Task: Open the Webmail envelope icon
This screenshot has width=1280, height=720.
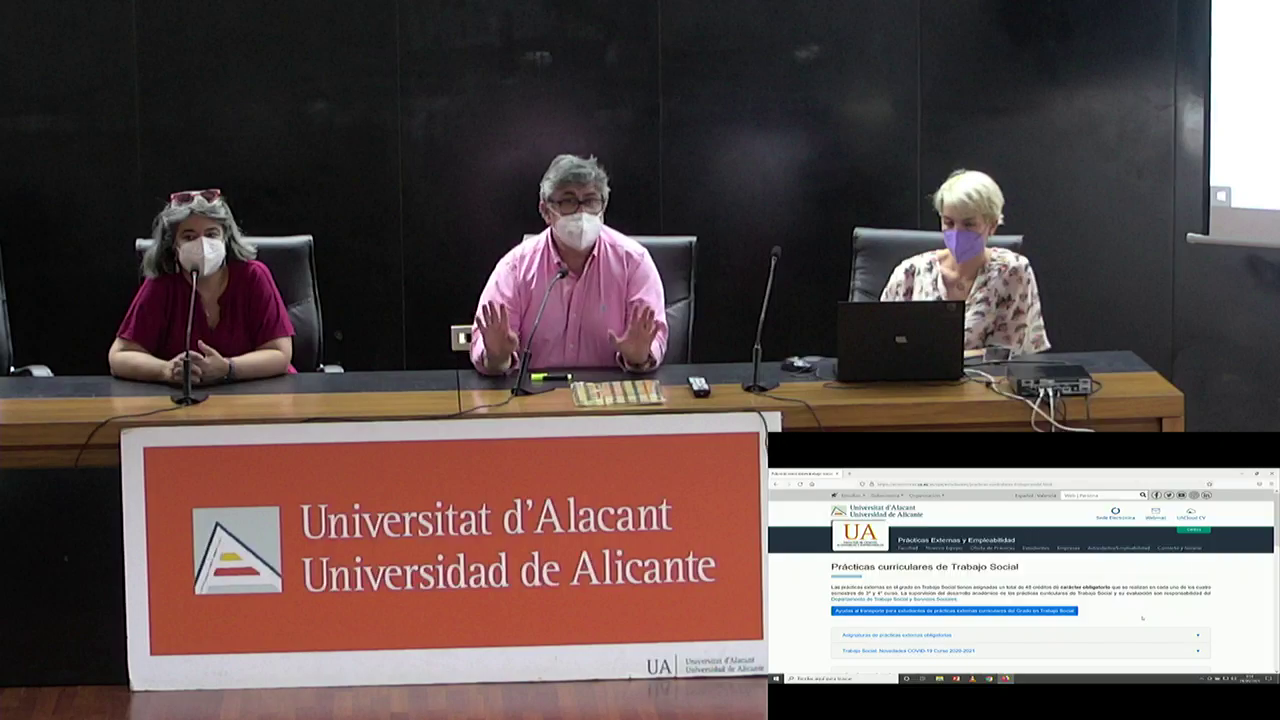Action: coord(1155,512)
